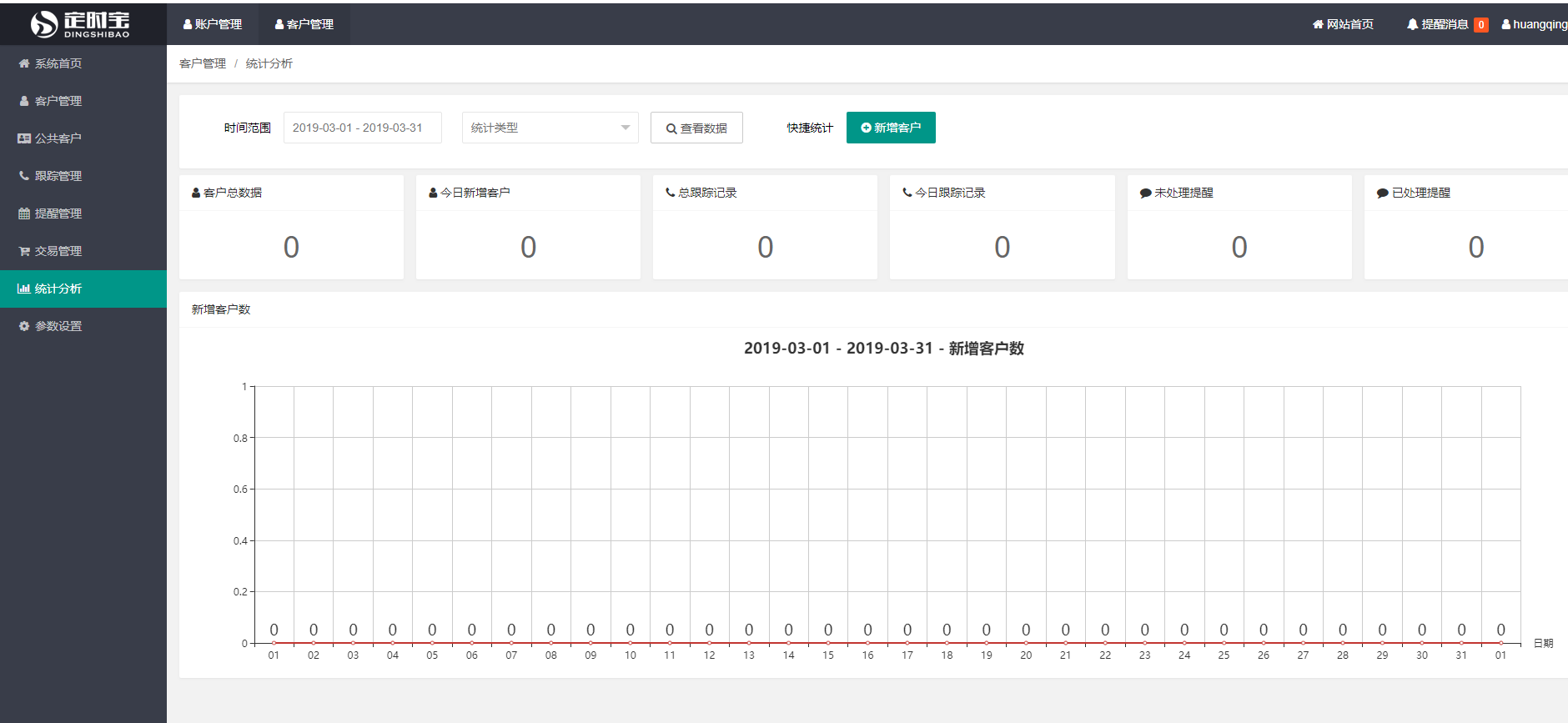
Task: Click the user icon beside huangqing
Action: click(x=1506, y=24)
